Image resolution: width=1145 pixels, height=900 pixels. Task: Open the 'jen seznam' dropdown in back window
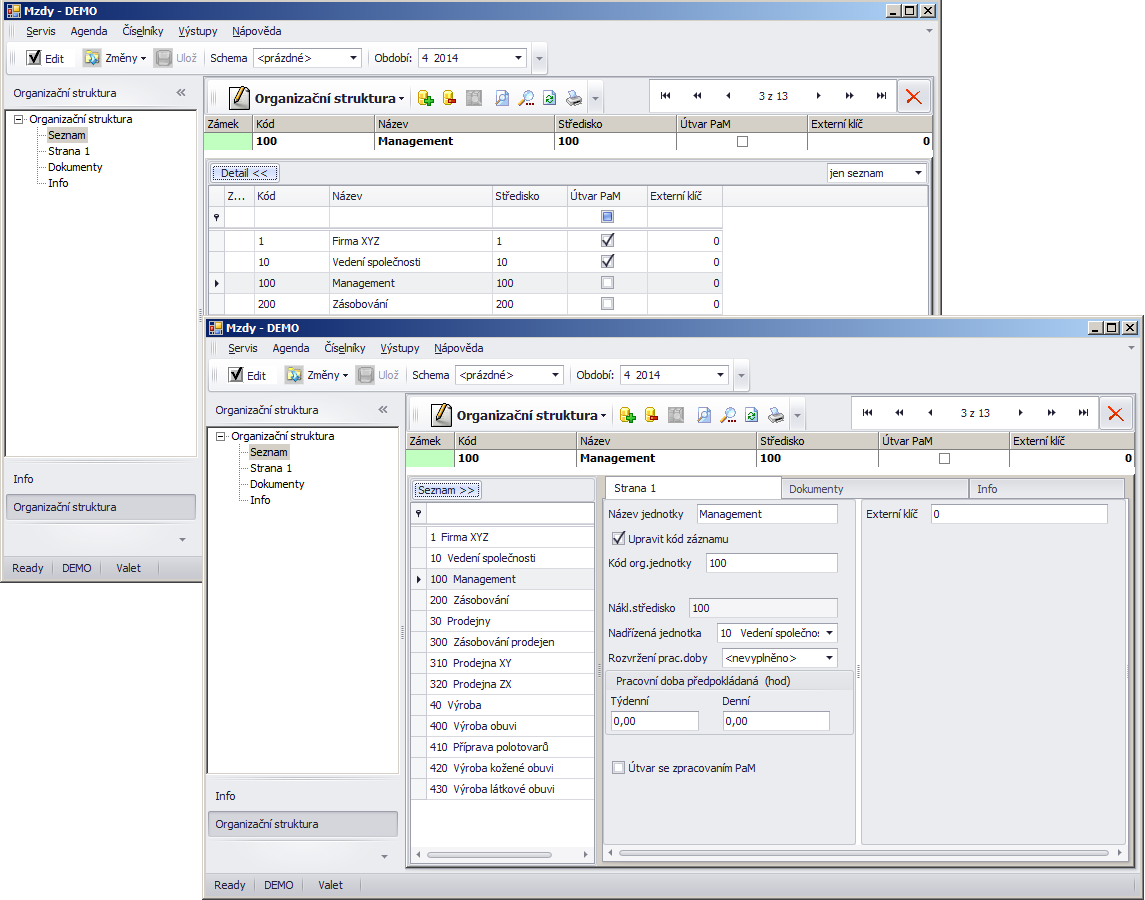[x=918, y=173]
